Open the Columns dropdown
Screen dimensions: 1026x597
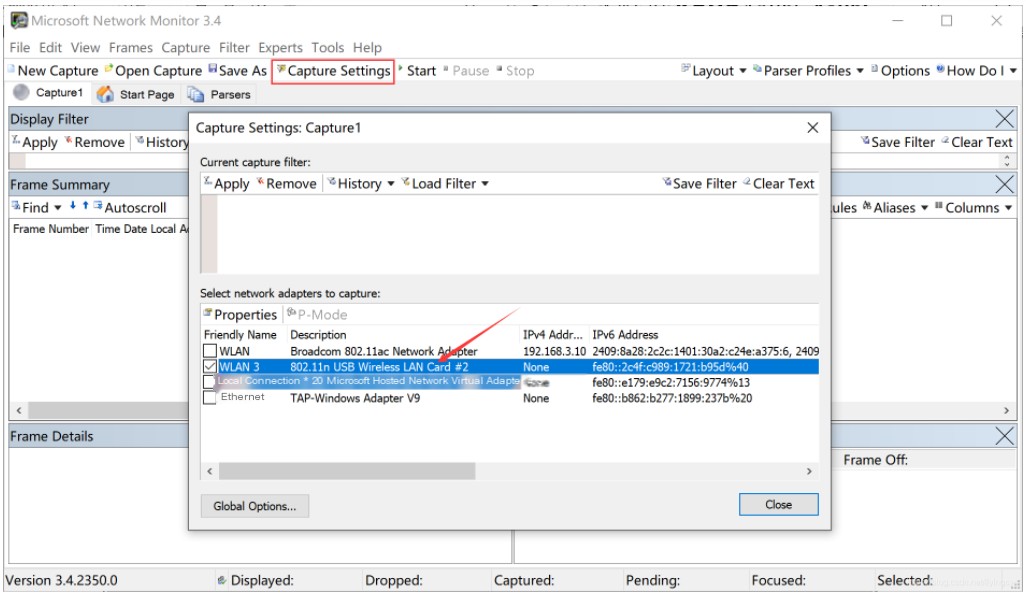pos(974,208)
